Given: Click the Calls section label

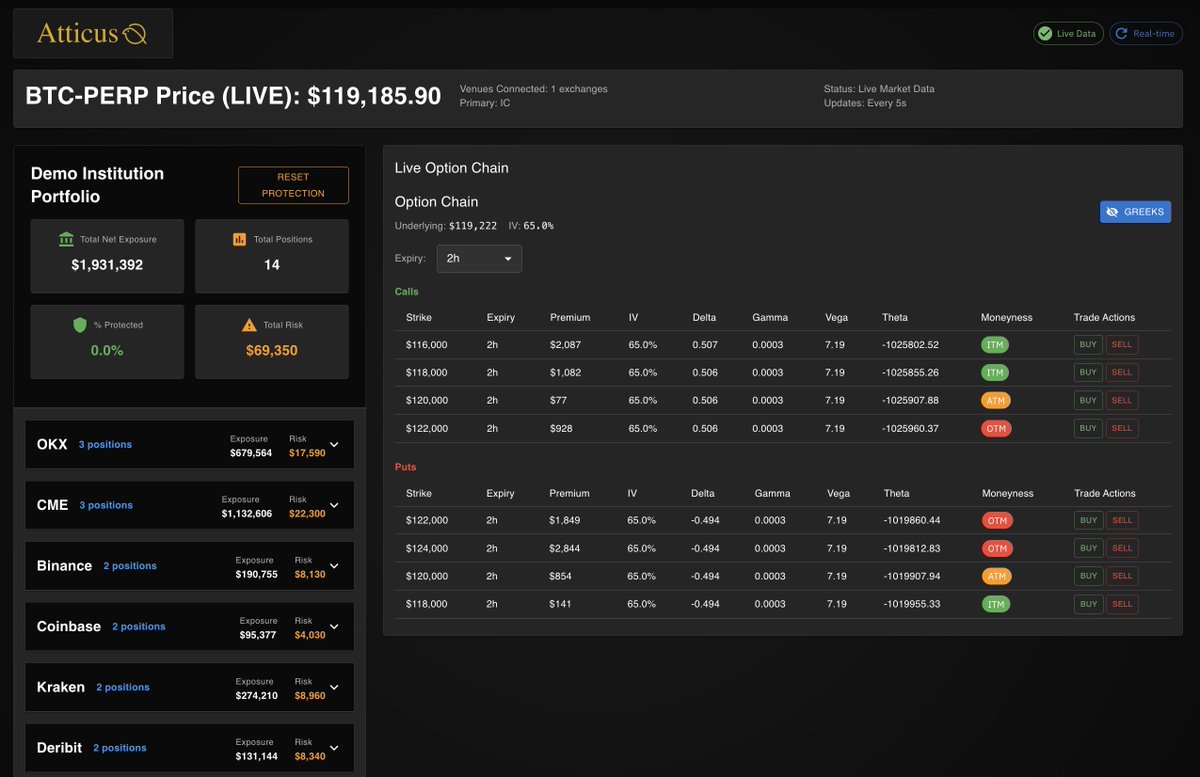Looking at the screenshot, I should [x=407, y=292].
